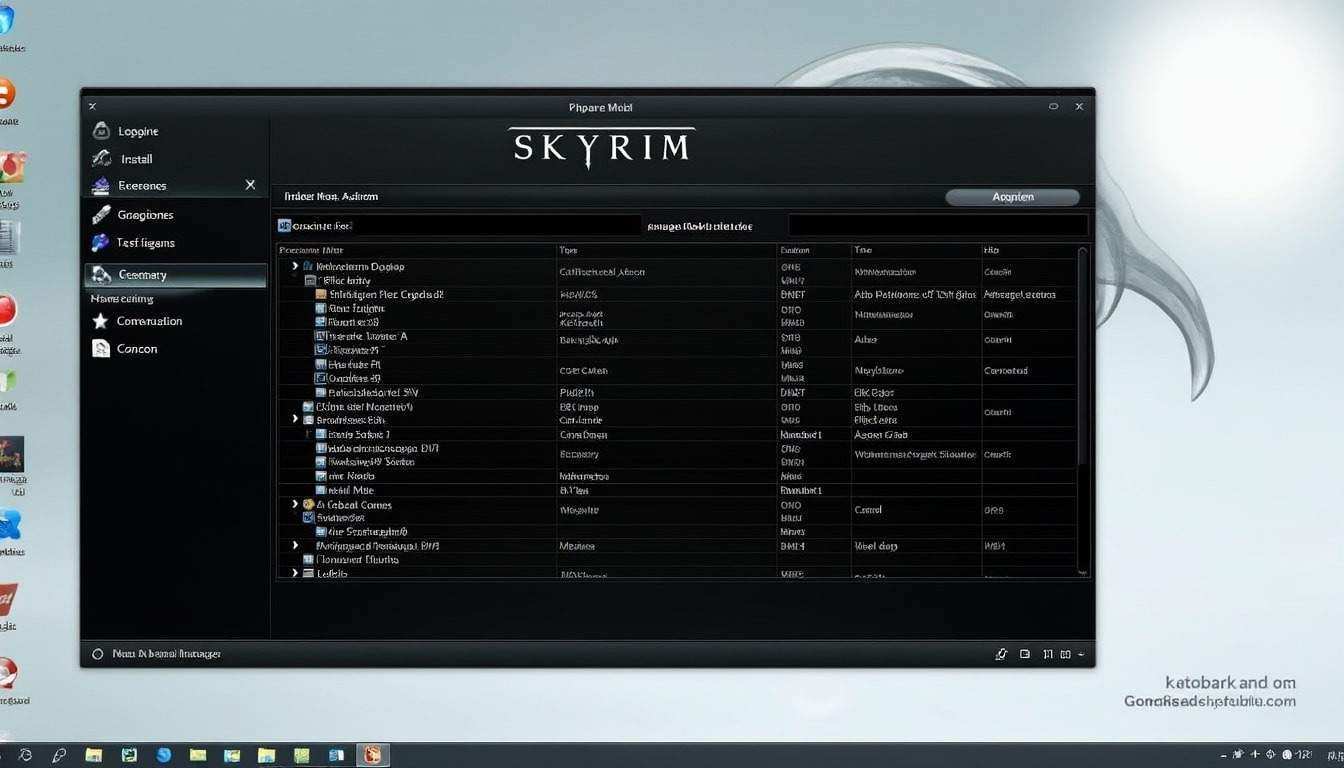This screenshot has width=1344, height=768.
Task: Click the pen edit icon in the status bar
Action: point(1001,653)
